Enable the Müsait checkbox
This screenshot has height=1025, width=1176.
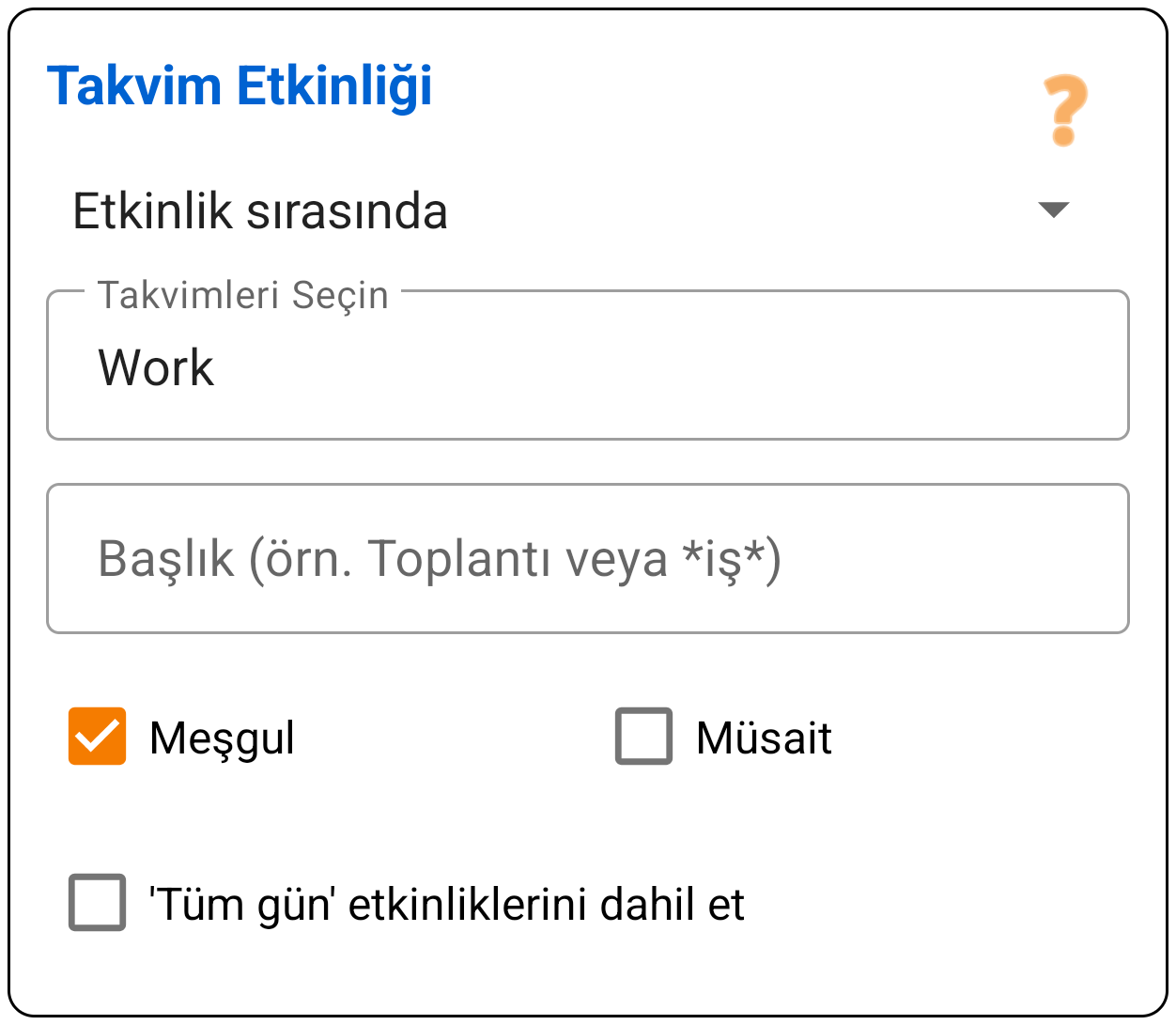643,738
